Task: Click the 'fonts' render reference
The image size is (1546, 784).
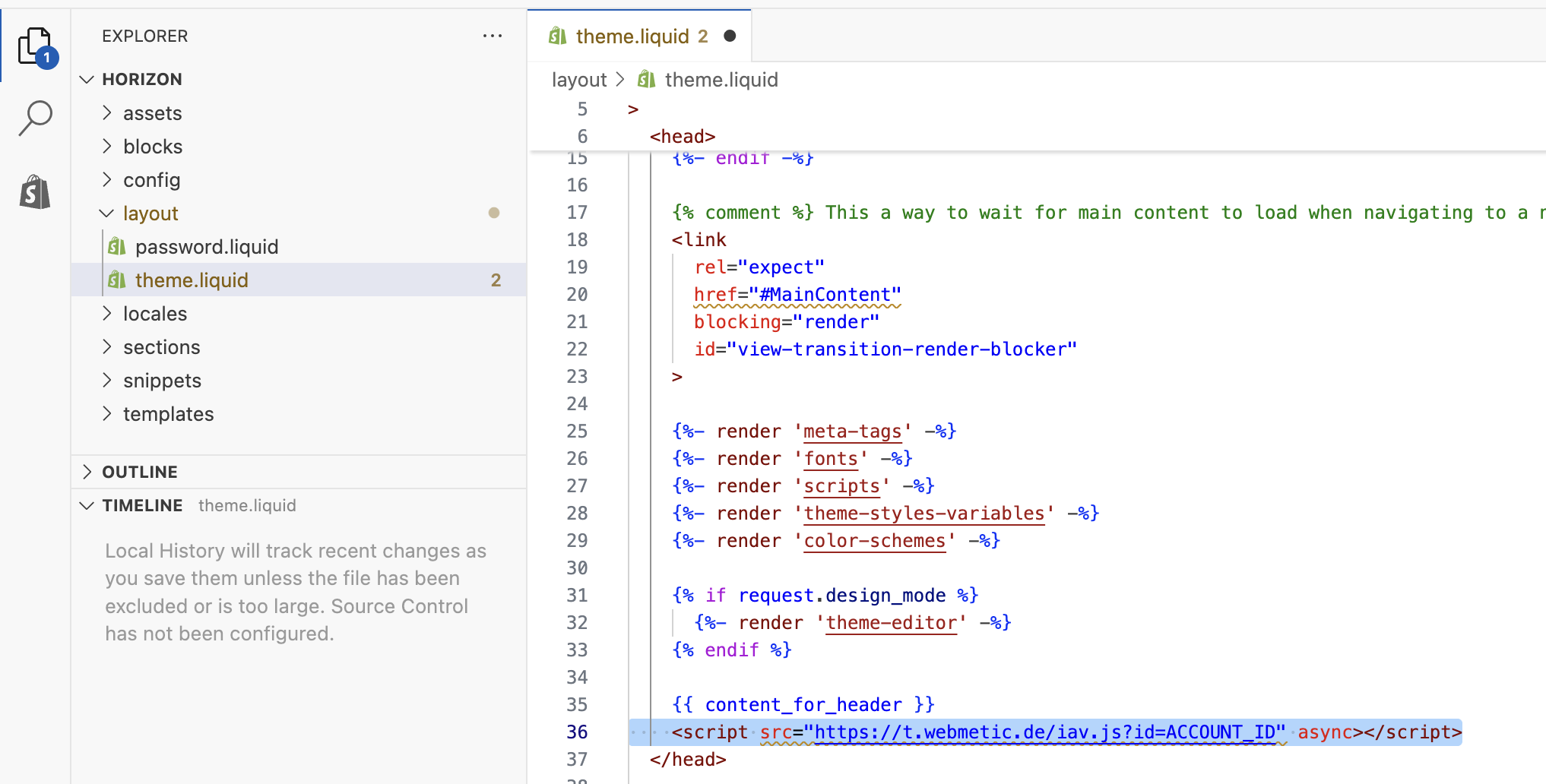Action: [x=831, y=459]
